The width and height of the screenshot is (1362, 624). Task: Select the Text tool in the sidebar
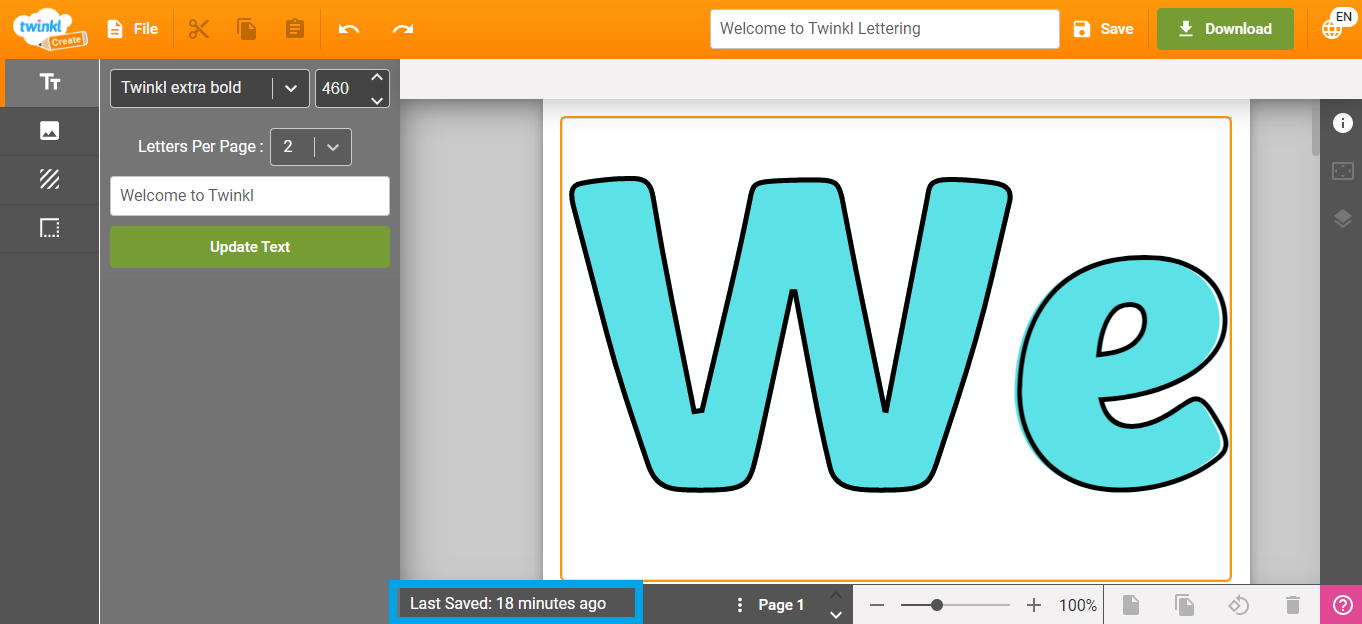point(50,83)
